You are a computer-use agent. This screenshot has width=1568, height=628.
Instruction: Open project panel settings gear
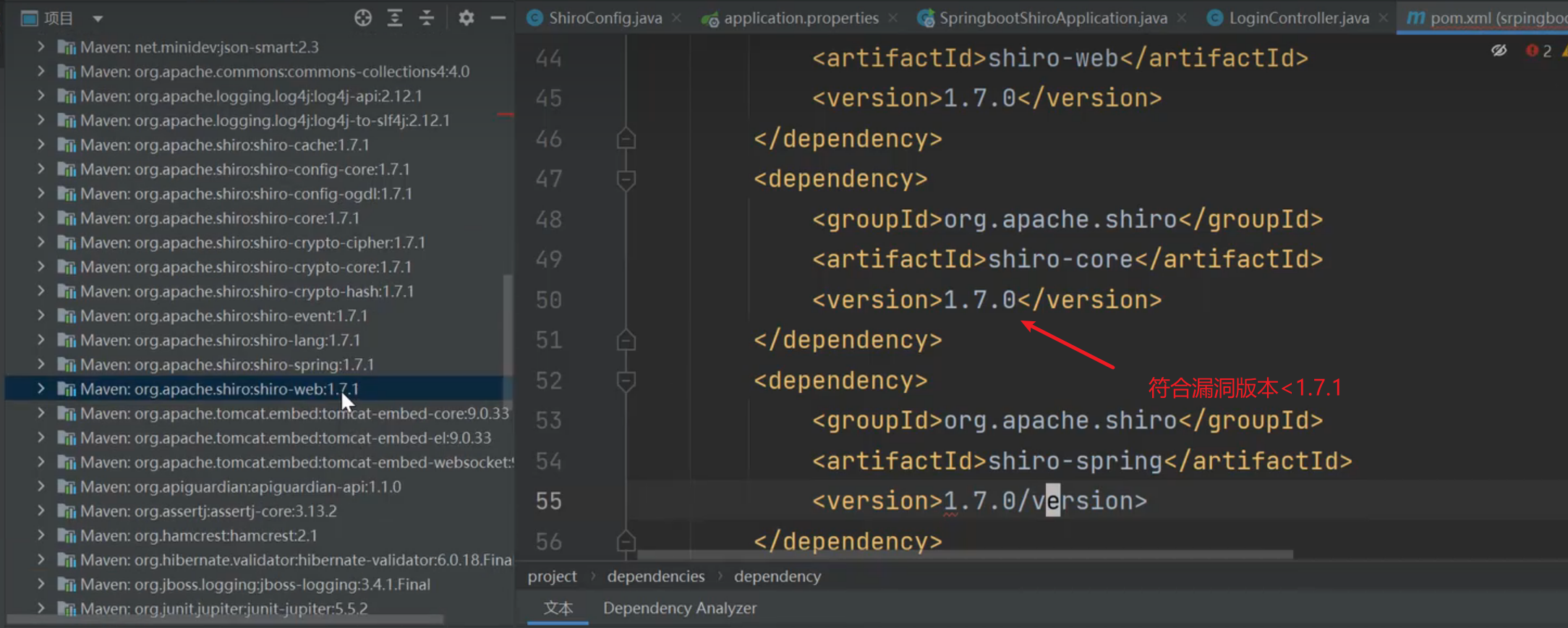click(x=466, y=18)
